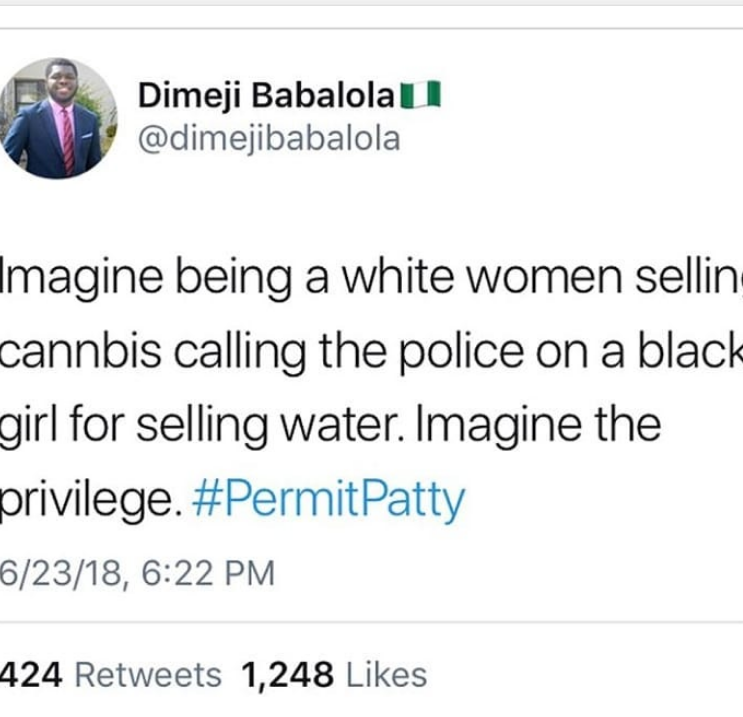
Task: Click the word 'privilege.' in the tweet
Action: tap(90, 500)
